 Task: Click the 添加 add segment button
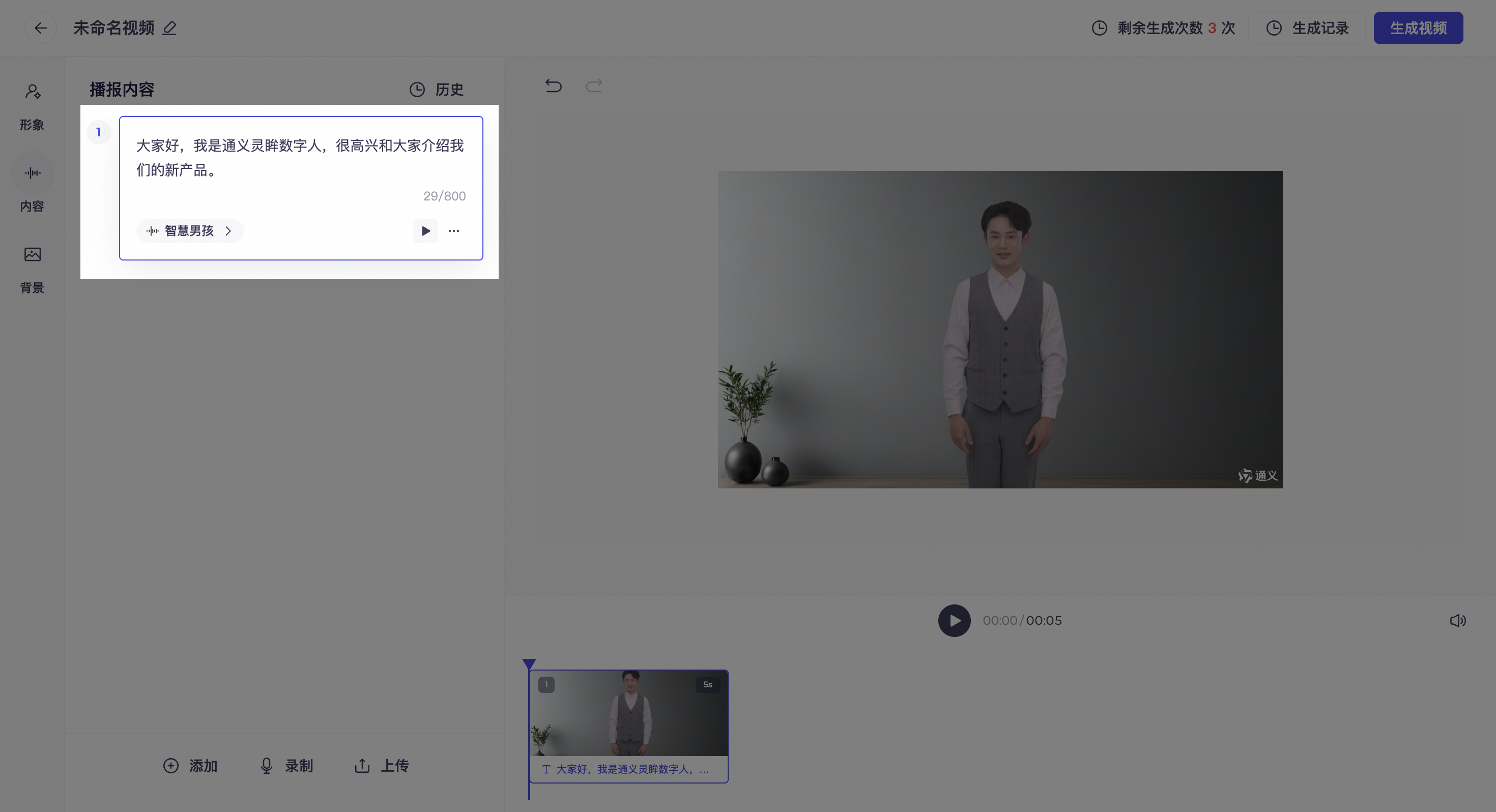coord(190,766)
